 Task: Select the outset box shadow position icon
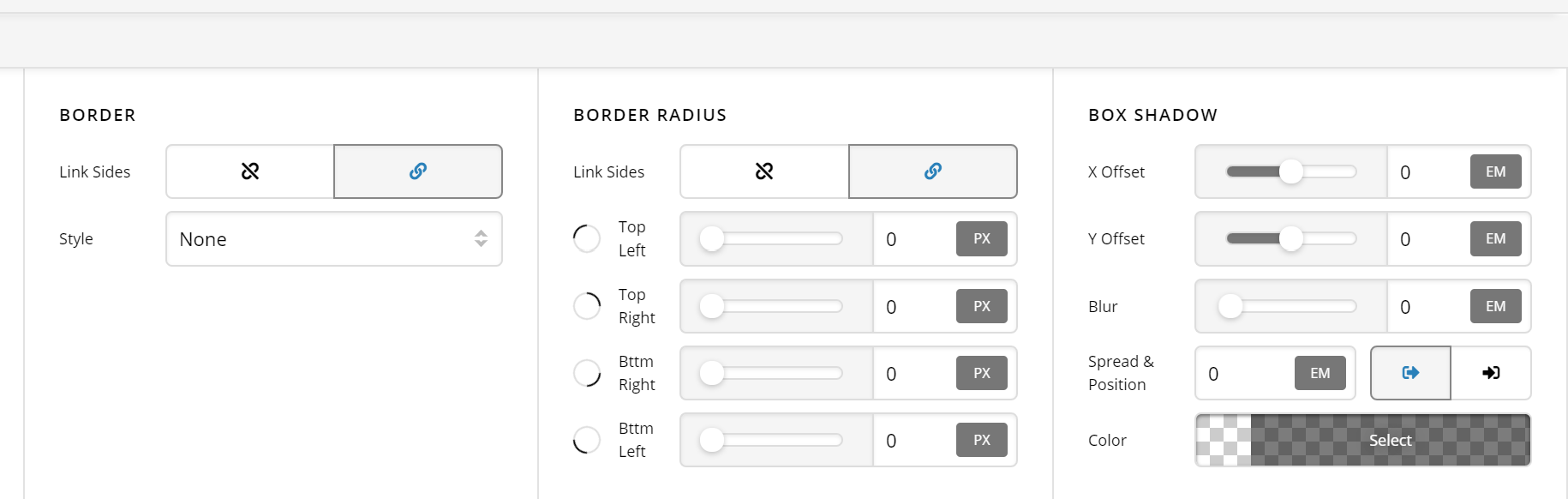click(1410, 373)
